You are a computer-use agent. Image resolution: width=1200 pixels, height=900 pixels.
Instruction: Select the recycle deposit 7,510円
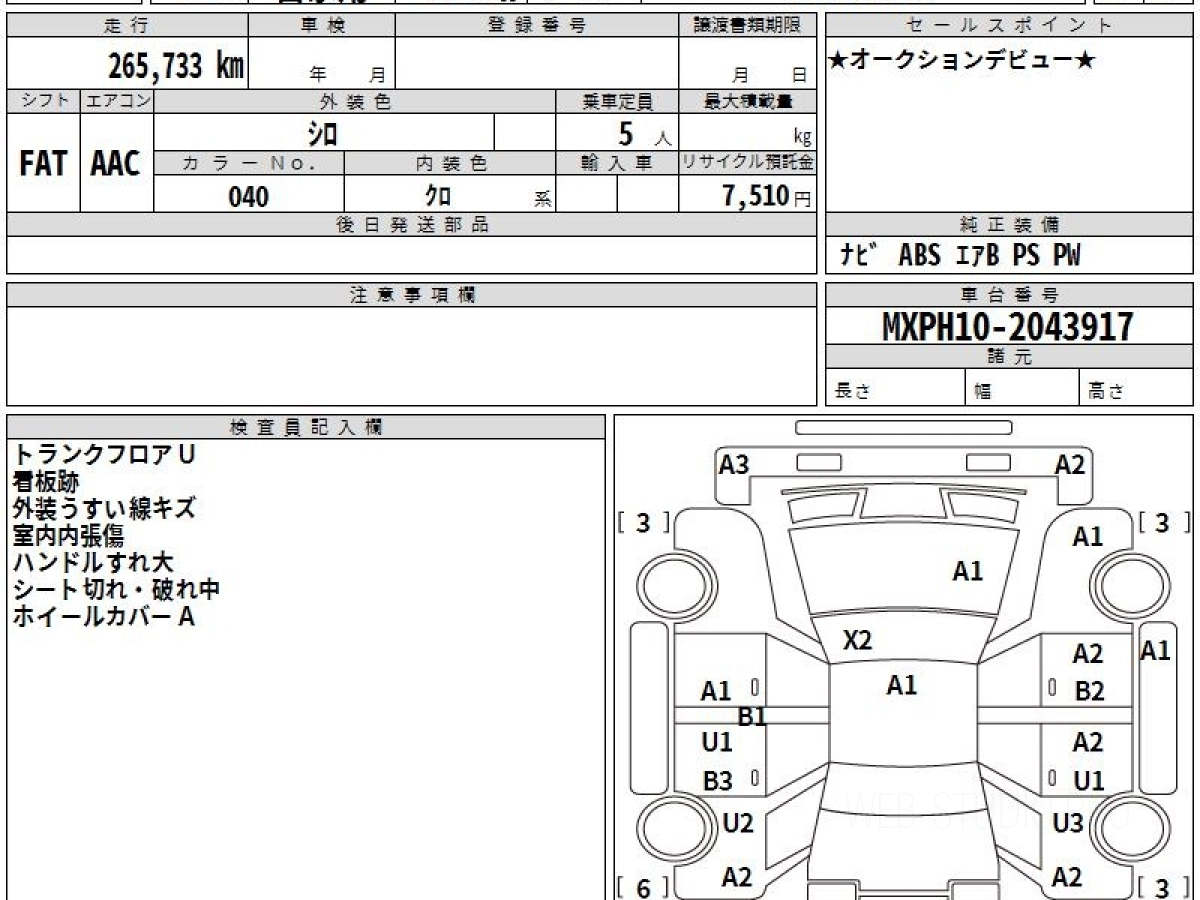coord(767,196)
